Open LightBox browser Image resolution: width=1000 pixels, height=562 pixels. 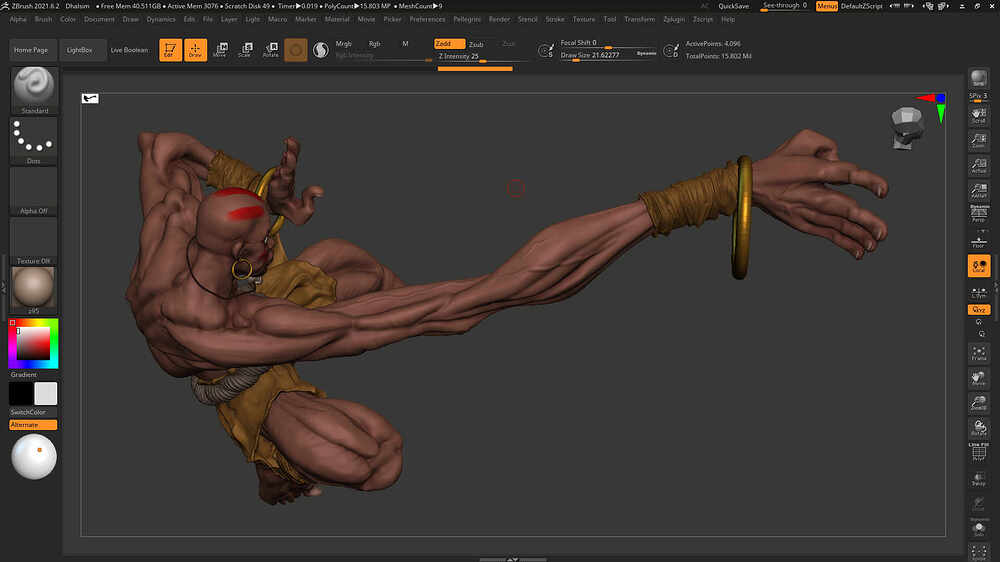click(x=80, y=50)
